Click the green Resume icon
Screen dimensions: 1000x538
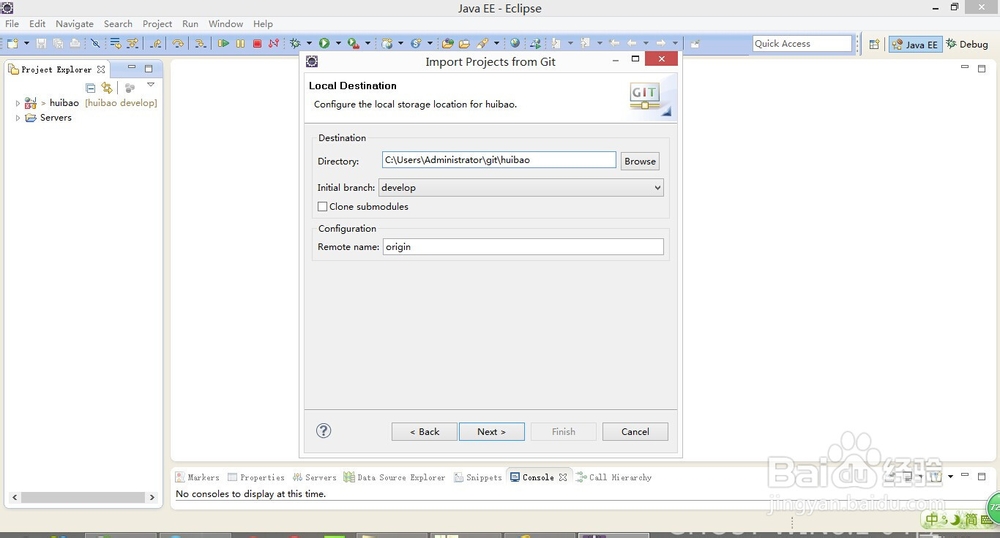coord(223,43)
